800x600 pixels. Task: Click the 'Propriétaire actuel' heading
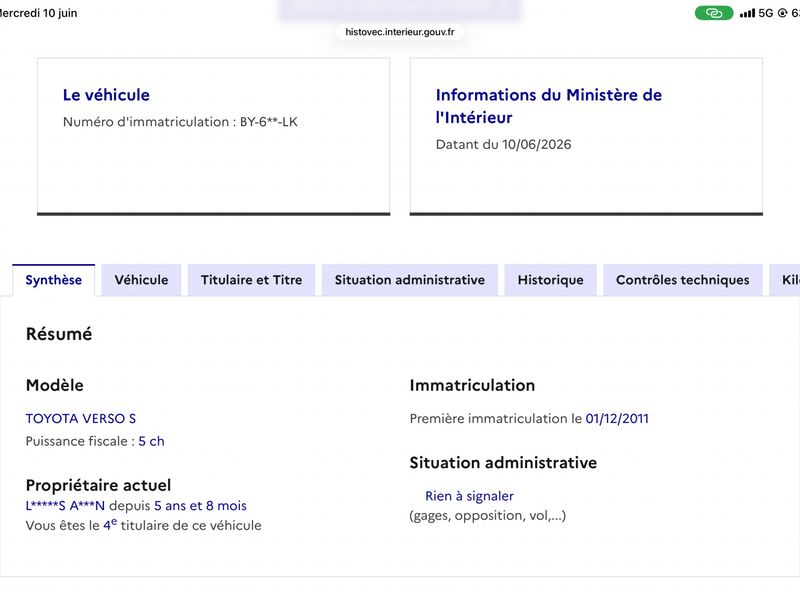98,485
